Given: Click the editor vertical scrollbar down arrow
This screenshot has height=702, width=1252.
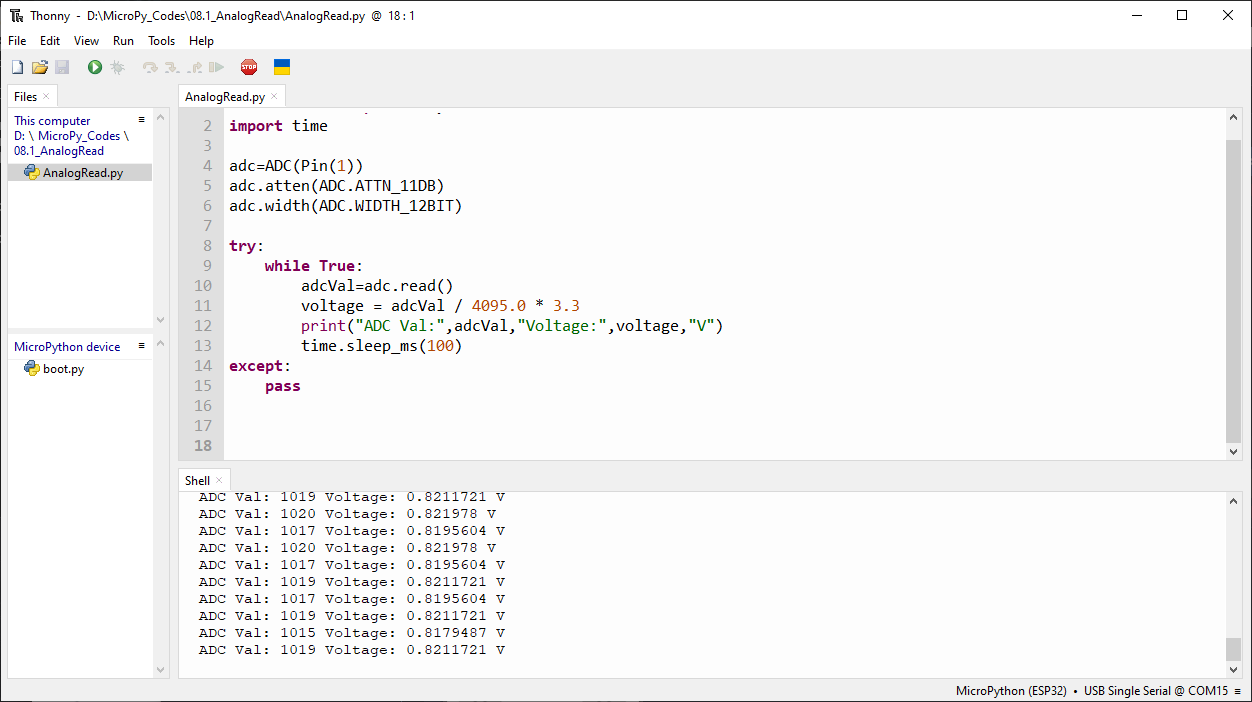Looking at the screenshot, I should (1233, 452).
